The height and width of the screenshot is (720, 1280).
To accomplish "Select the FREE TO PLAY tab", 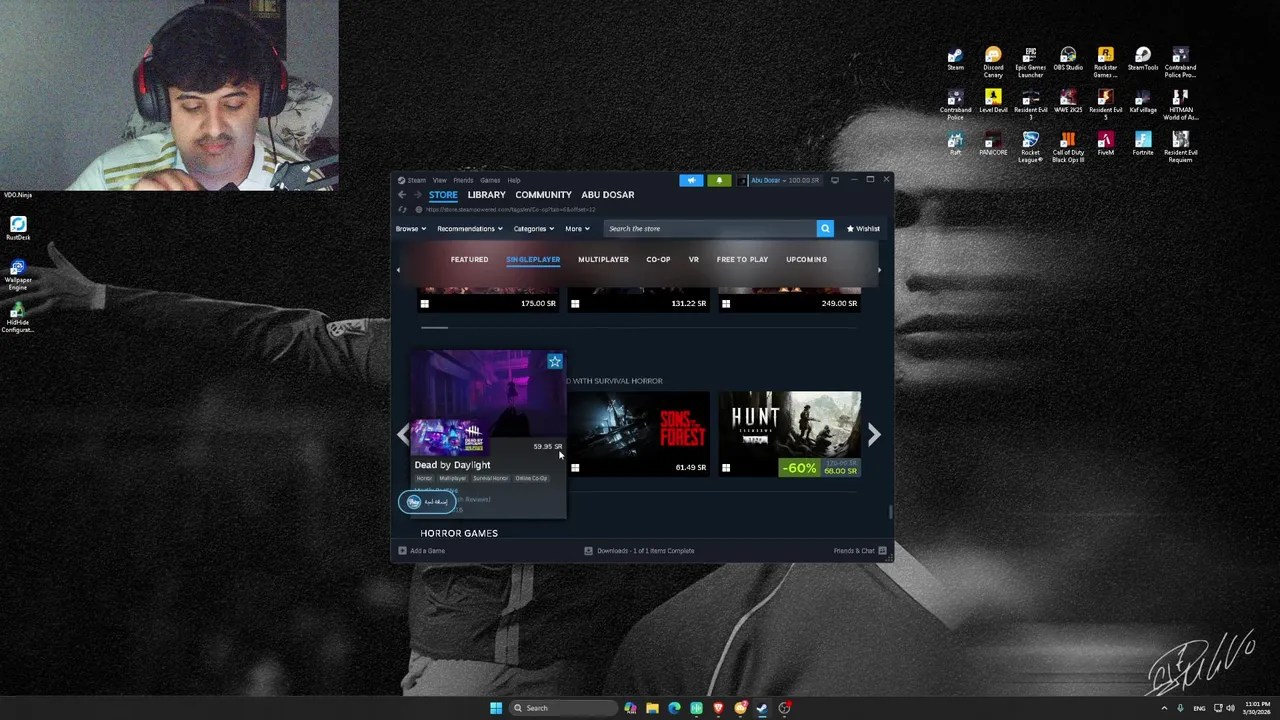I will pos(742,260).
